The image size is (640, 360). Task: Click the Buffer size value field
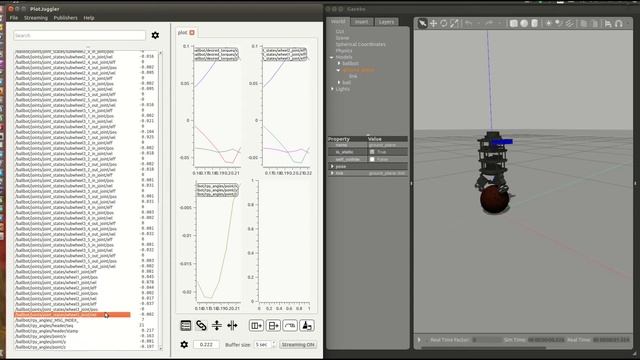tap(262, 344)
